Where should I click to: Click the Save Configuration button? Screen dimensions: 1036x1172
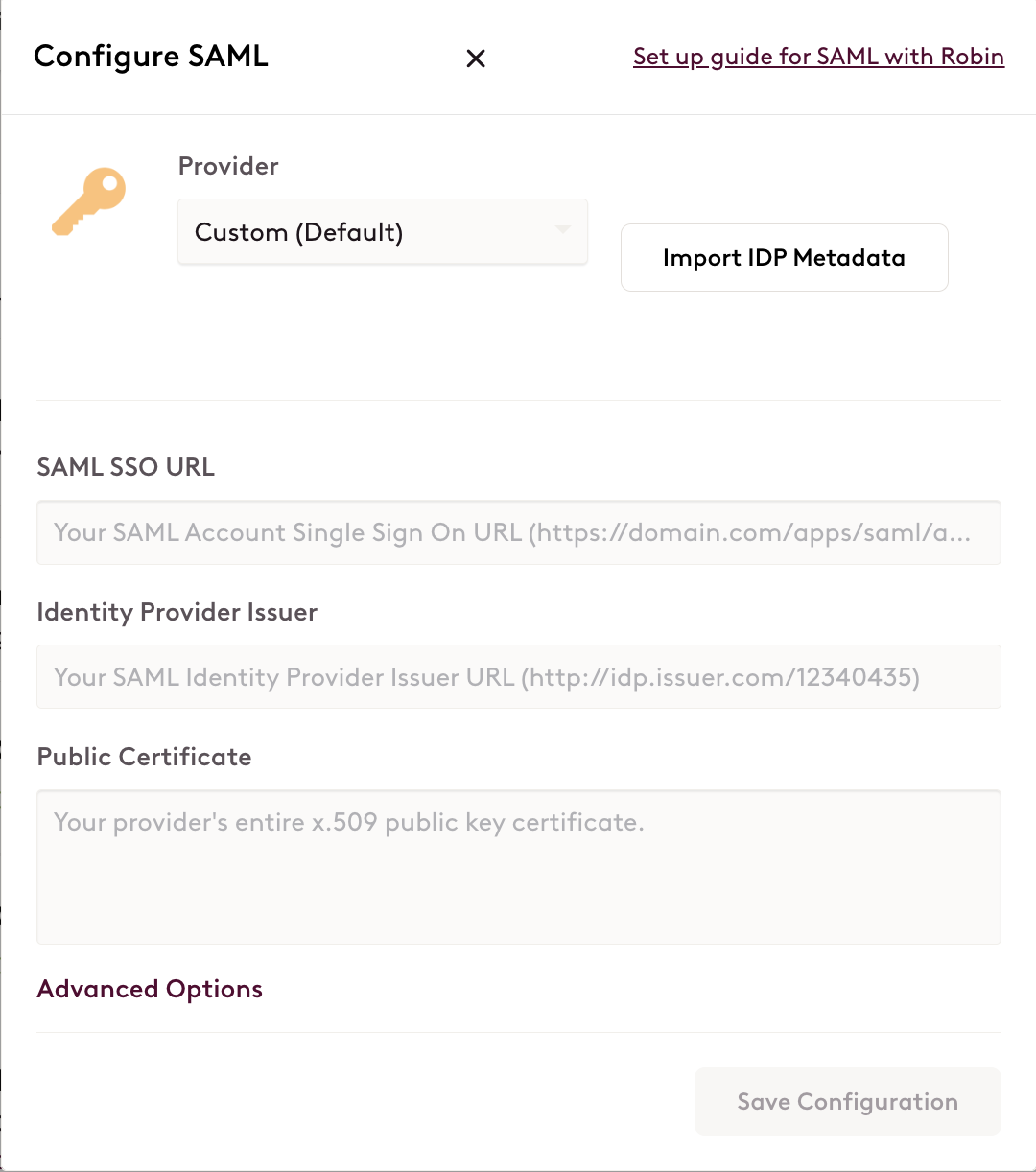(x=848, y=1102)
